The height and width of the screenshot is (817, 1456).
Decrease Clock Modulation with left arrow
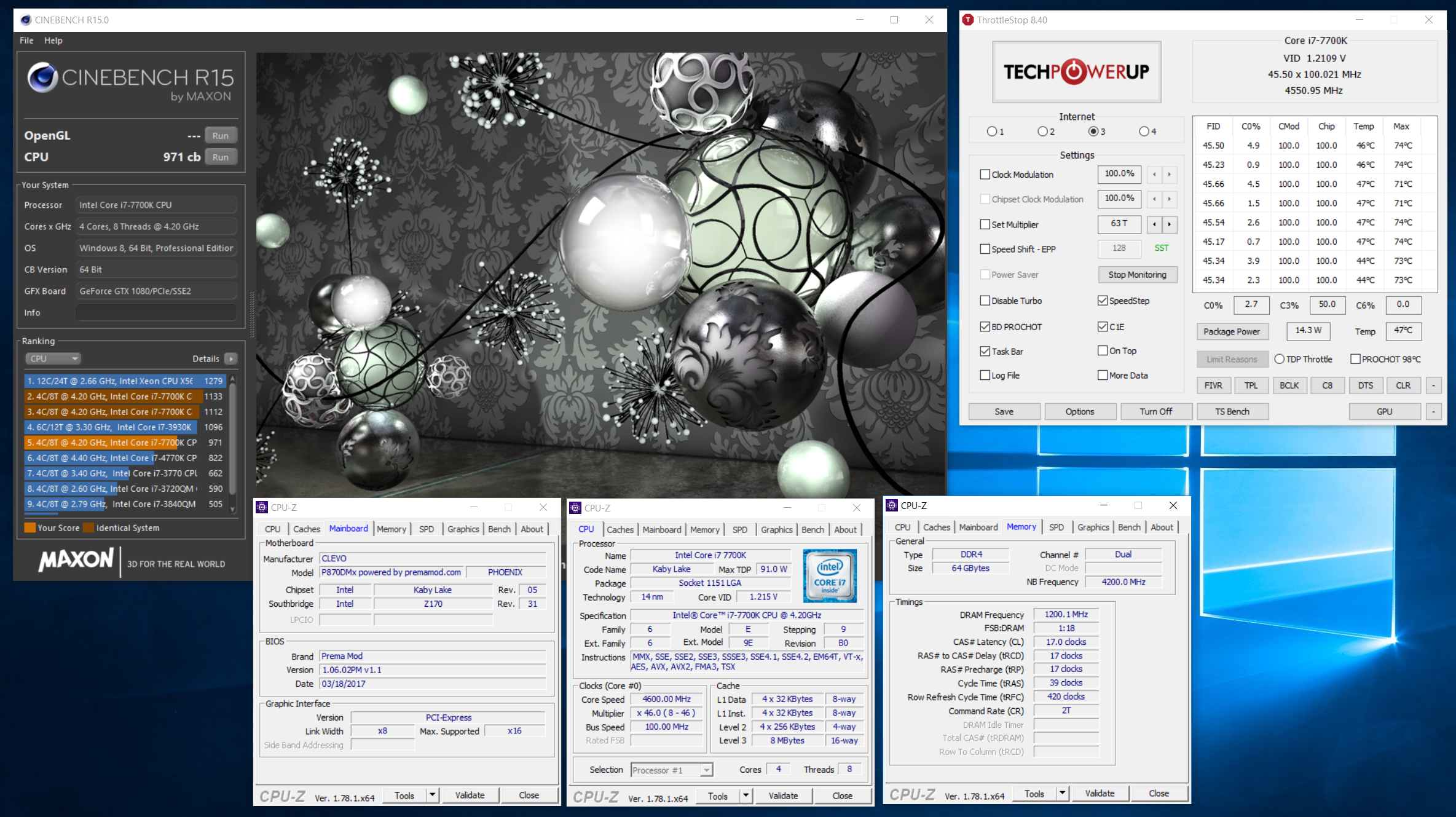(1154, 175)
